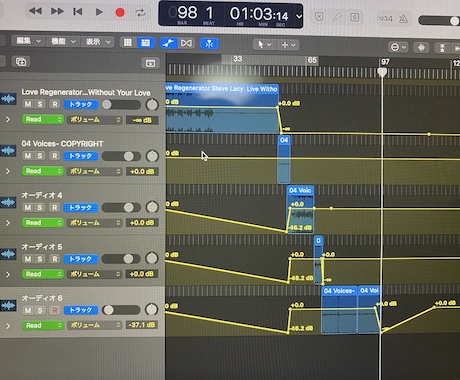Image resolution: width=460 pixels, height=380 pixels.
Task: Record-enable the Love Regenerator track
Action: (55, 104)
